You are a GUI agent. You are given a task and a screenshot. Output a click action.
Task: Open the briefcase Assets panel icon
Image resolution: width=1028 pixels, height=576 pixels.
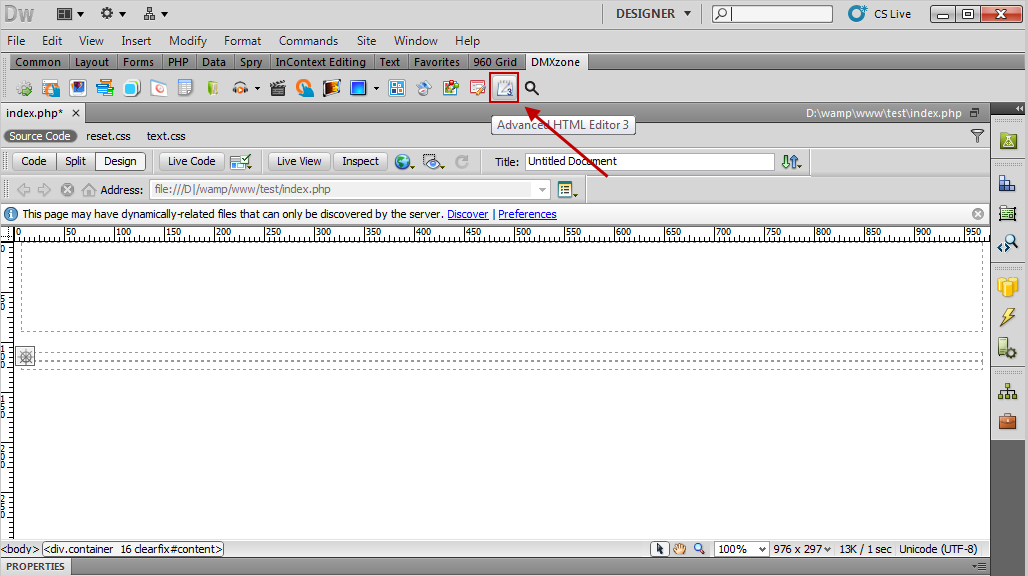click(x=1008, y=421)
